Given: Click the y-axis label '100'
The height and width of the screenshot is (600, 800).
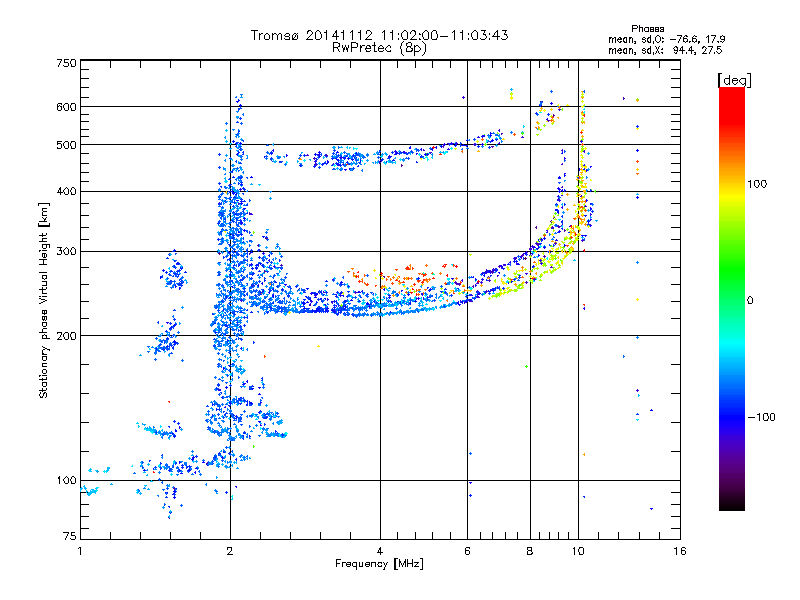Looking at the screenshot, I should tap(66, 480).
